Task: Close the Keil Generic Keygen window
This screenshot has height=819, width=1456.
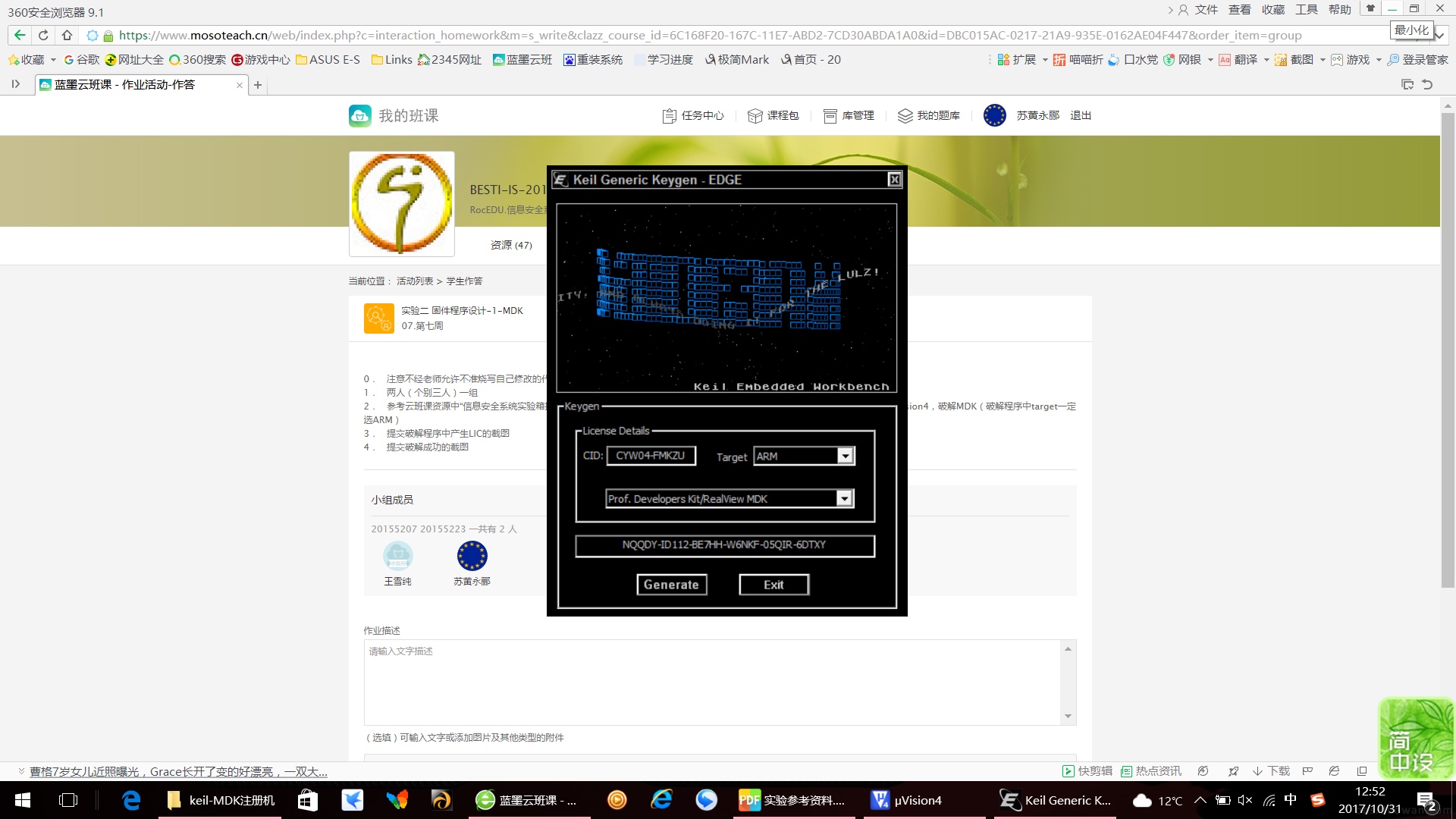Action: tap(895, 180)
